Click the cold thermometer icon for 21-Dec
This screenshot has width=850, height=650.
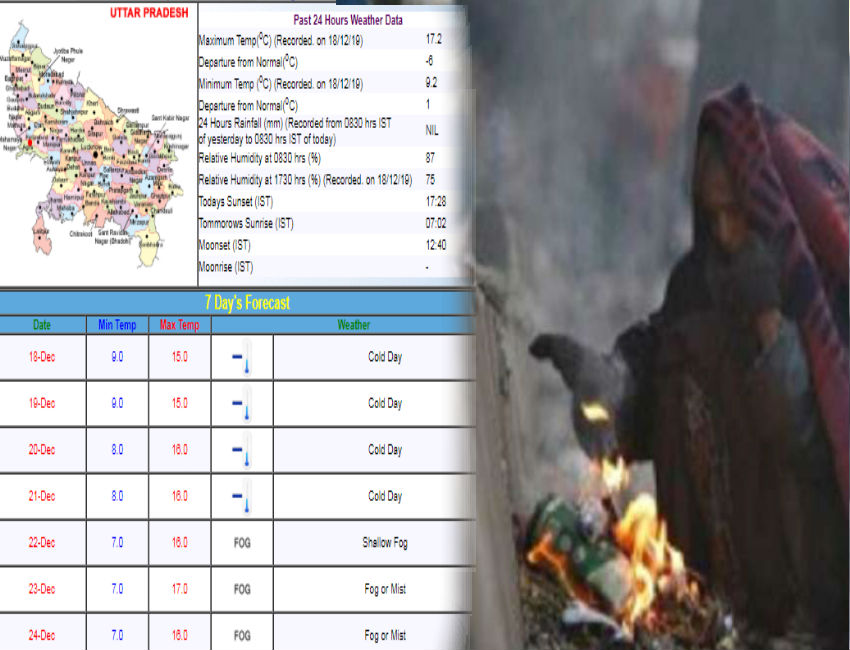(x=241, y=496)
